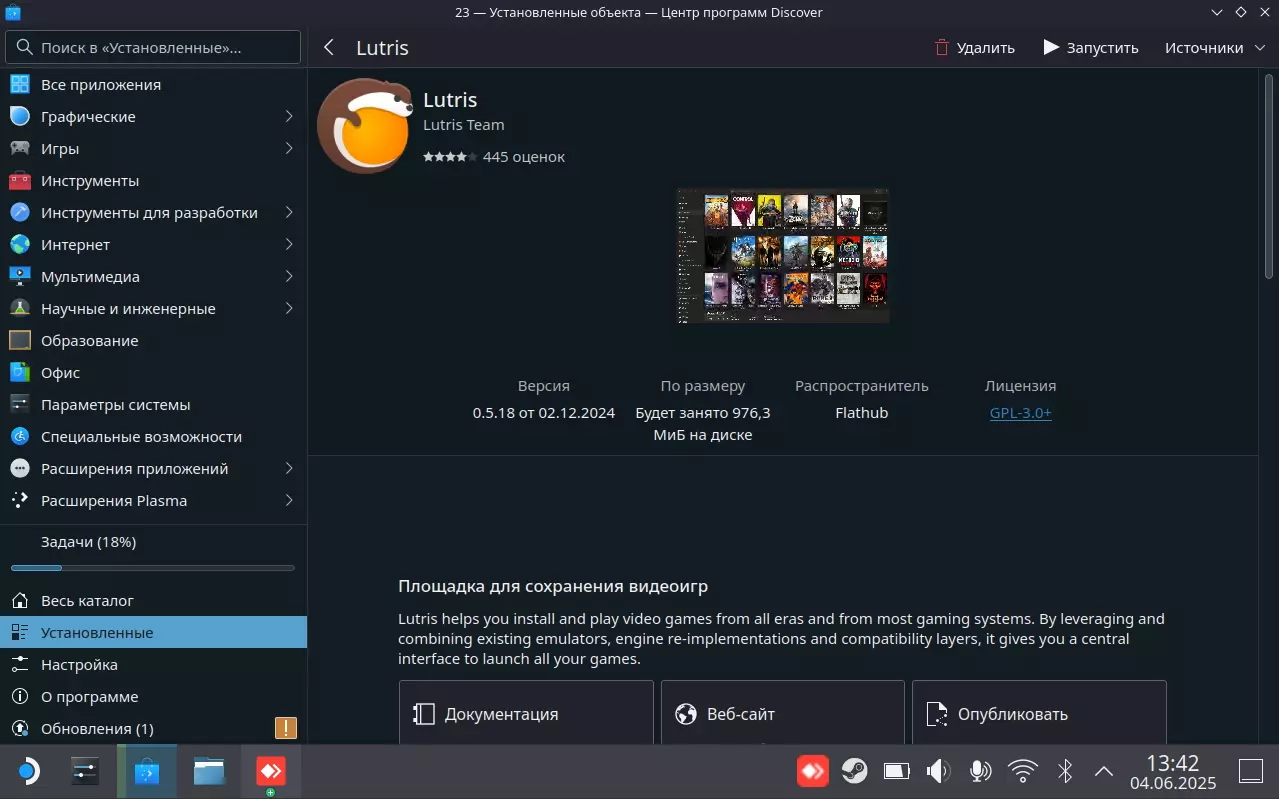
Task: Click the system settings taskbar icon
Action: click(x=86, y=771)
